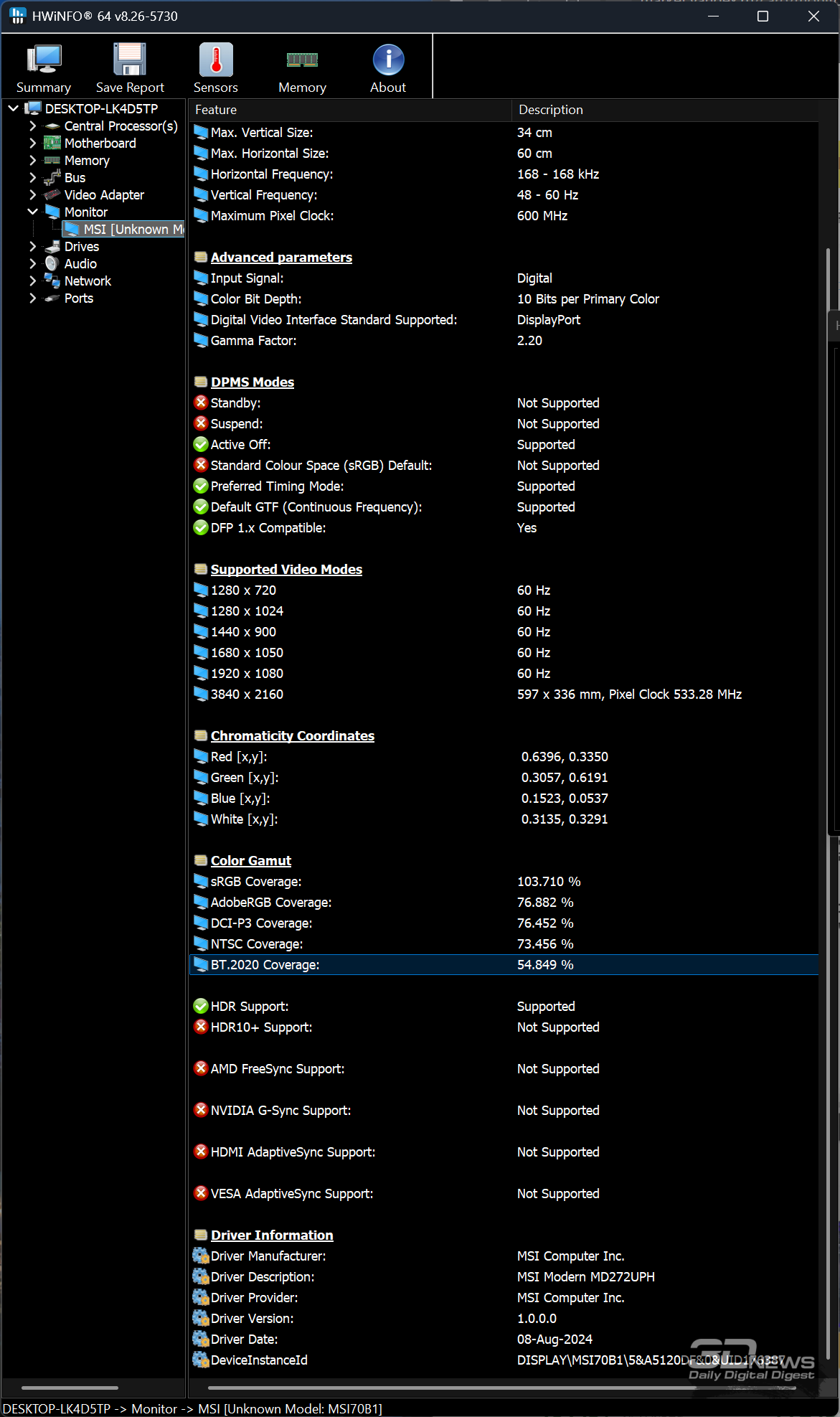Click the Color Gamut section heading
840x1417 pixels.
251,860
